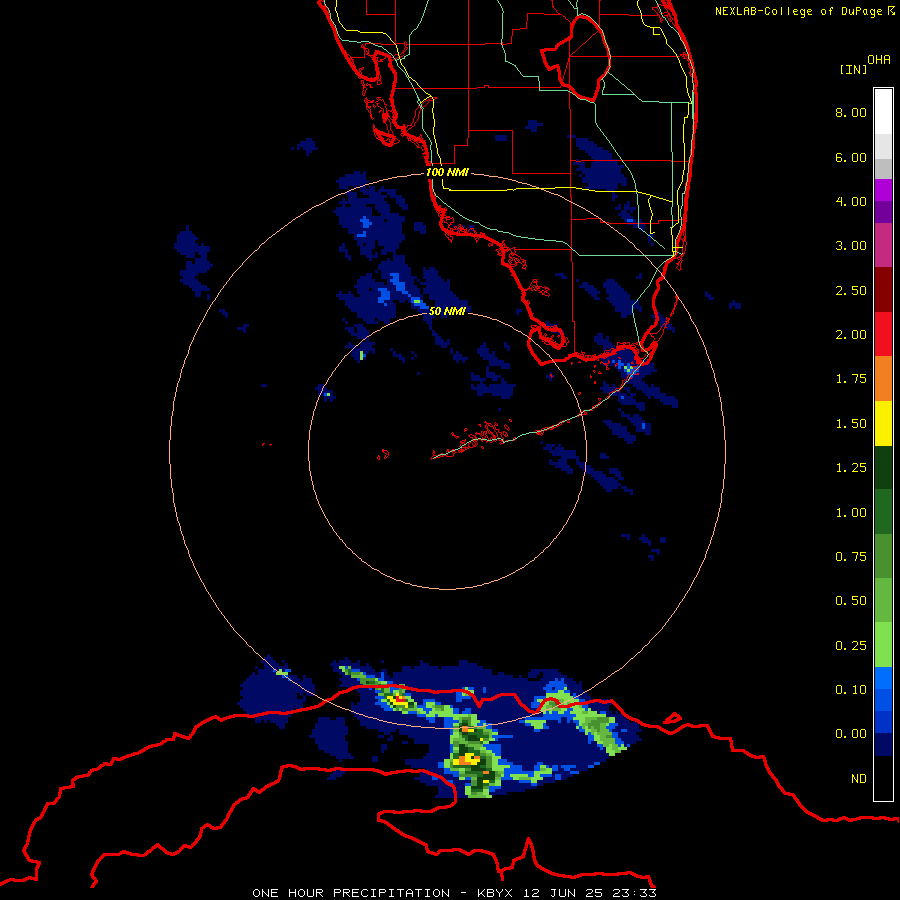Click the 0.00 legend value
900x900 pixels.
(851, 734)
